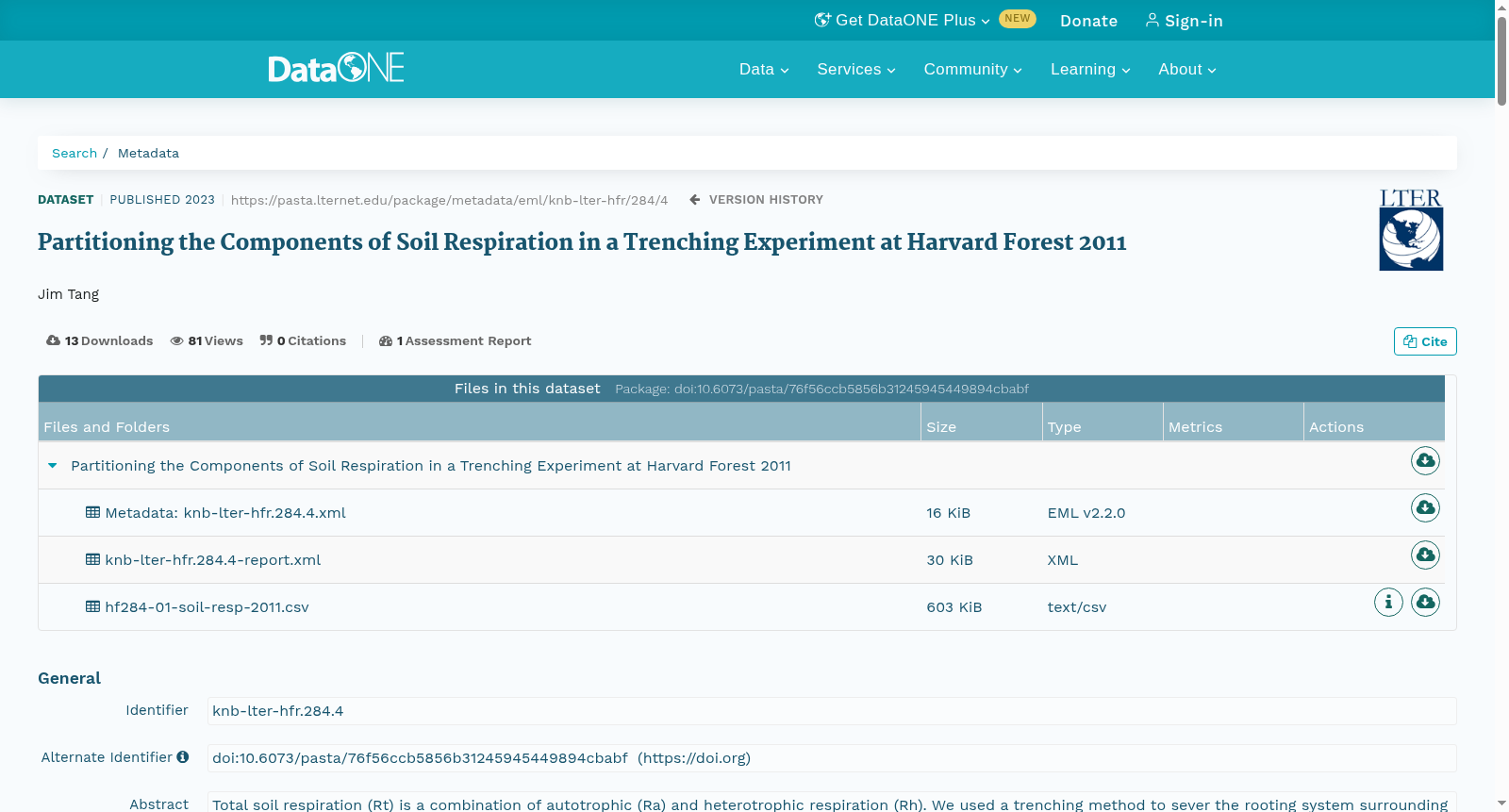This screenshot has height=812, width=1509.
Task: Go to Search breadcrumb
Action: (x=75, y=153)
